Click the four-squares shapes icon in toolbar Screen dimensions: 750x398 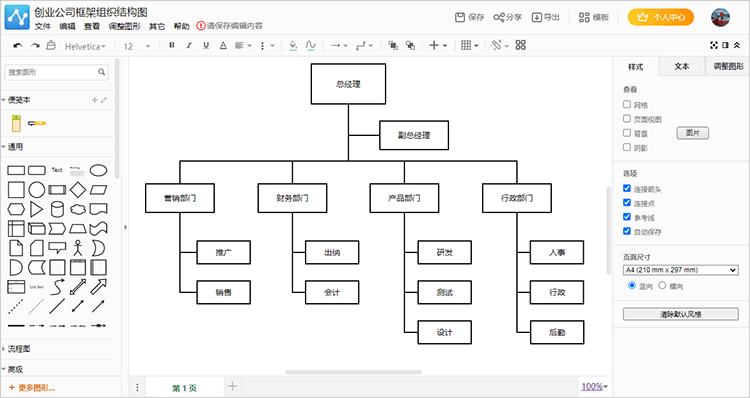pyautogui.click(x=521, y=45)
